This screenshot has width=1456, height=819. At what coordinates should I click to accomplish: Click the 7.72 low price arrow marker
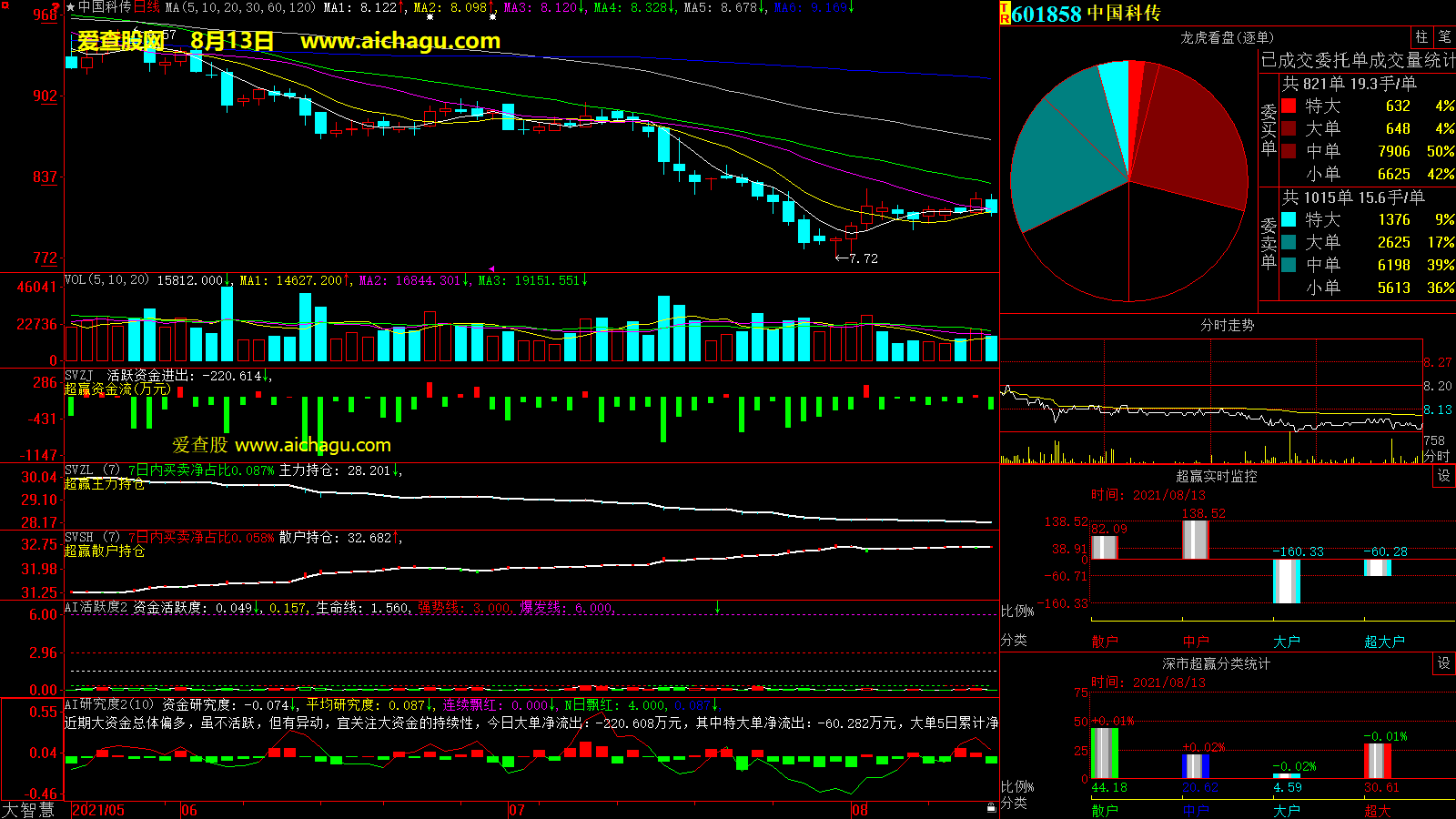tap(856, 258)
